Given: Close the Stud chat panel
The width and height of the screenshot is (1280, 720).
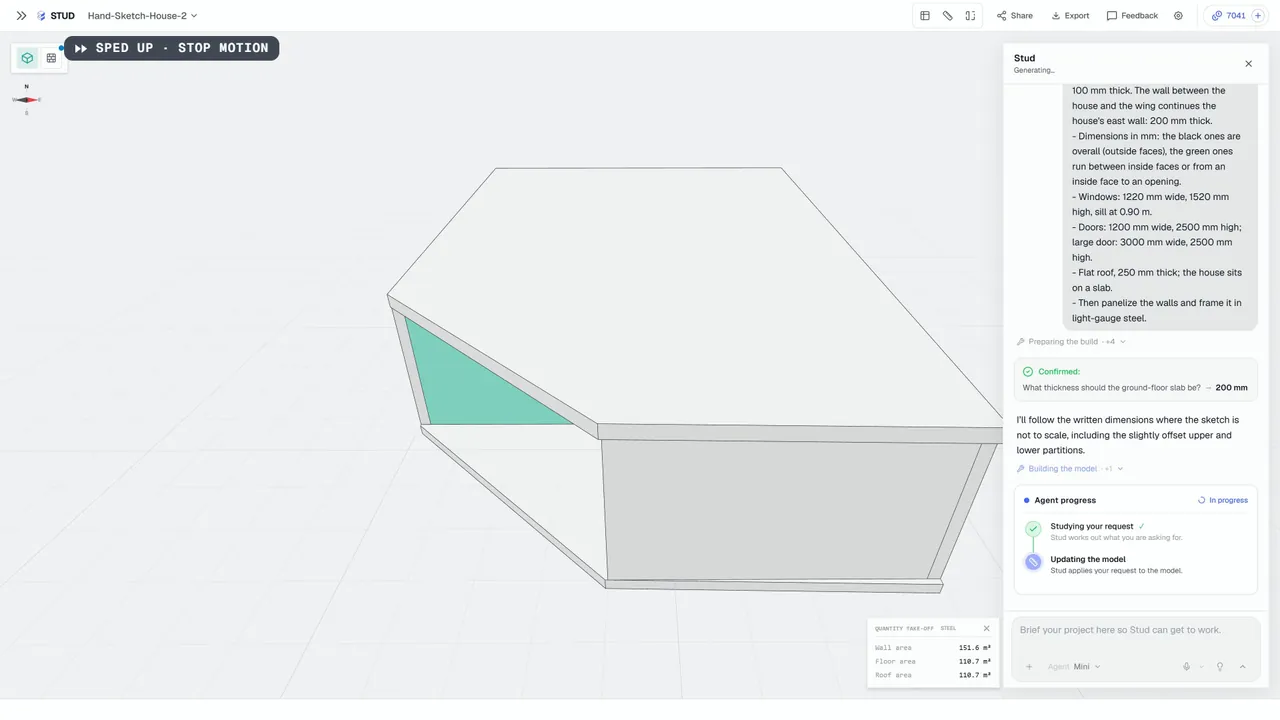Looking at the screenshot, I should click(x=1248, y=63).
